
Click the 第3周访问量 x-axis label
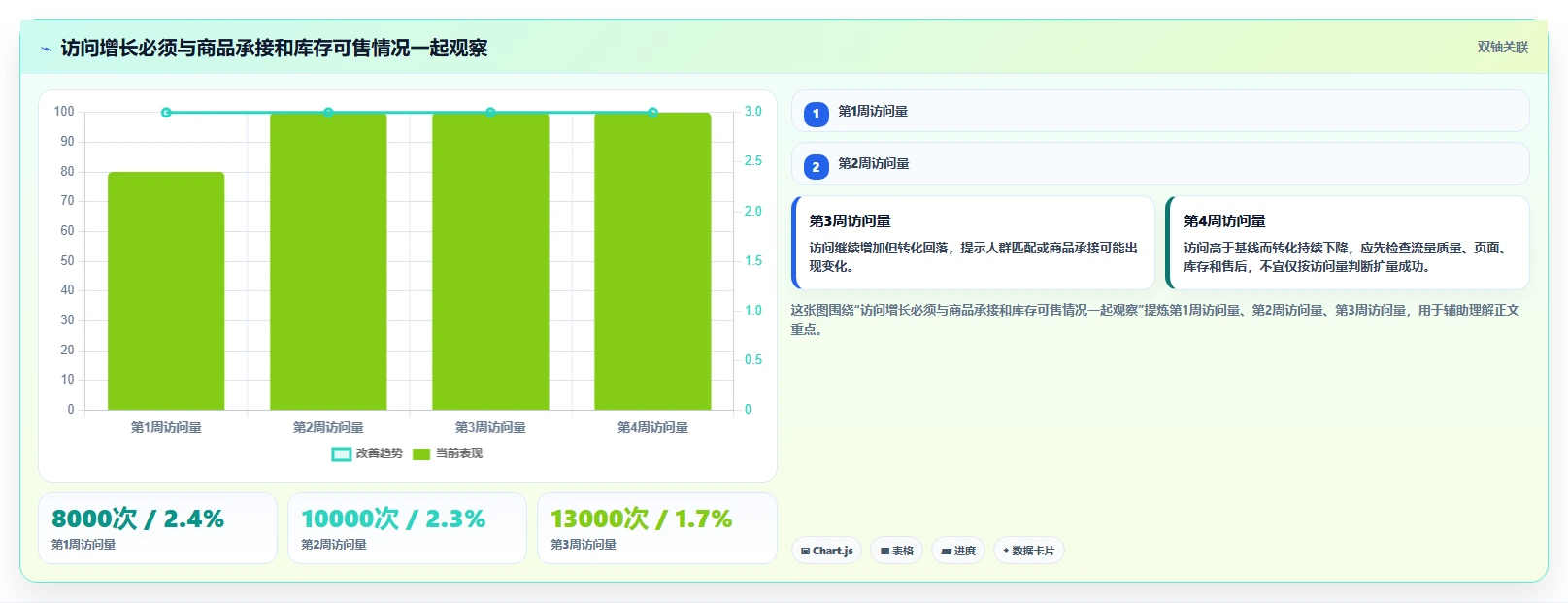coord(490,427)
